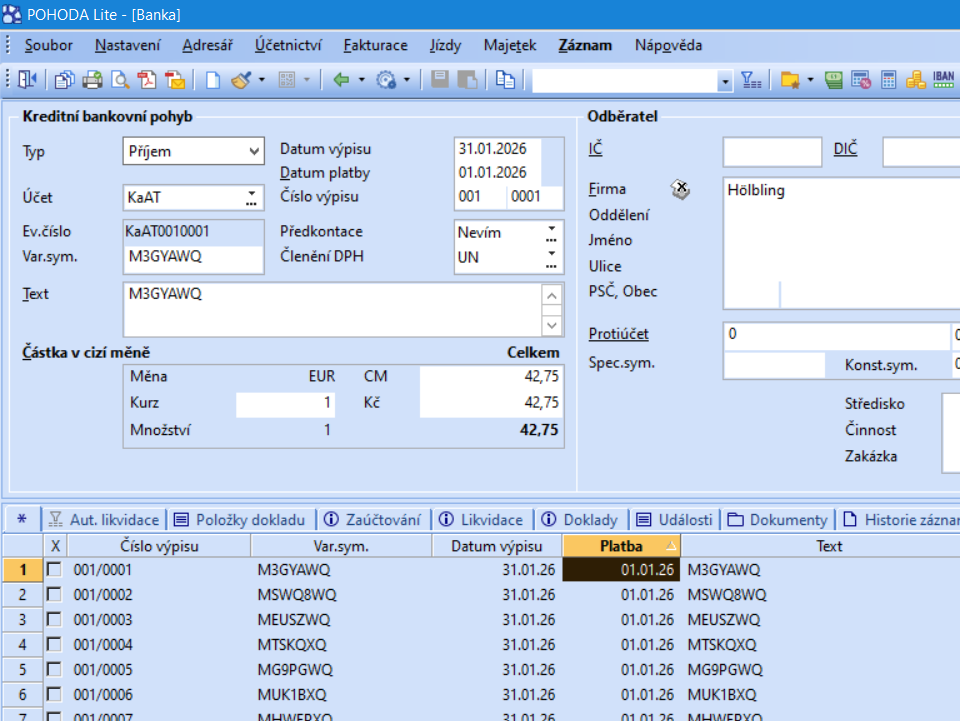Viewport: 960px width, 721px height.
Task: Click the PDF export toolbar icon
Action: pos(146,80)
